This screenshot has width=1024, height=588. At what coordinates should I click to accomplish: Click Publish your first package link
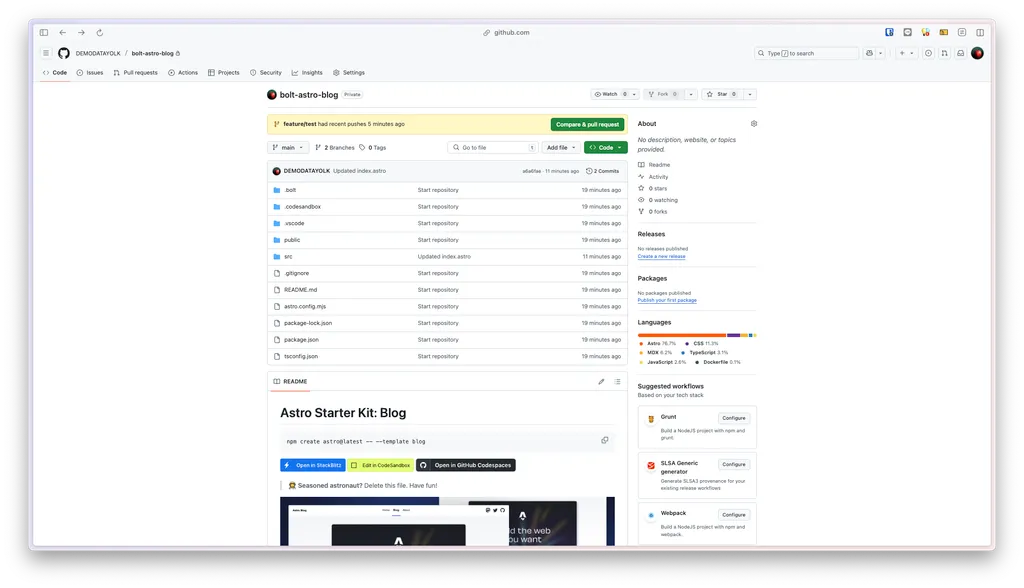[667, 301]
